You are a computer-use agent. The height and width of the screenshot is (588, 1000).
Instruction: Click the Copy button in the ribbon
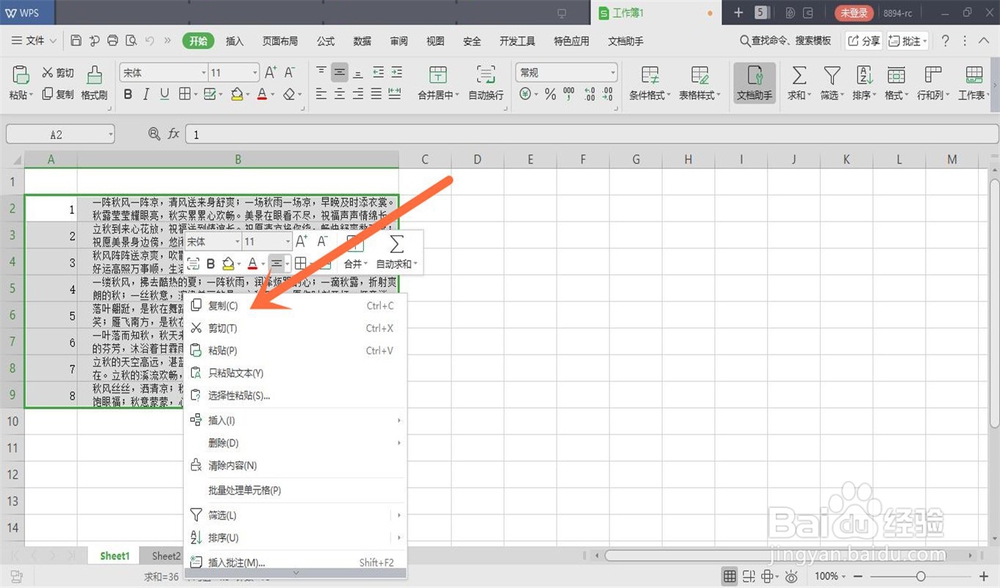point(57,94)
